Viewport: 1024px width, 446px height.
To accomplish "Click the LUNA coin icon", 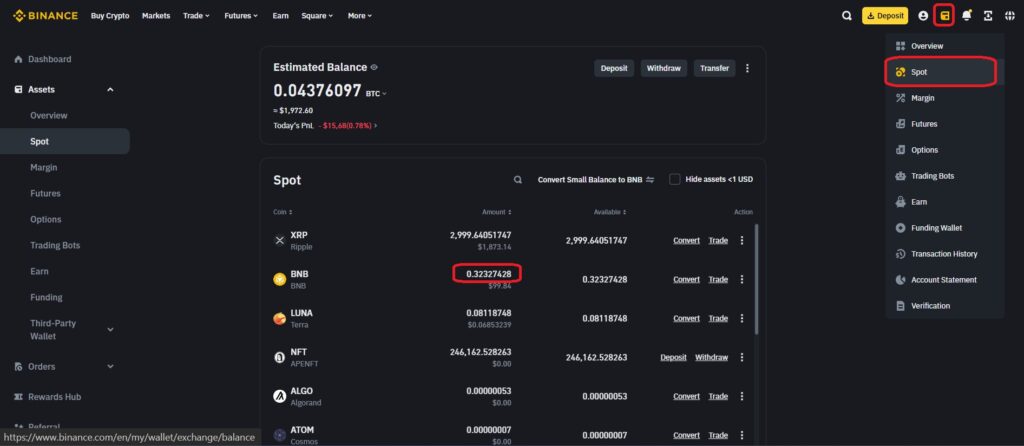I will (x=280, y=319).
